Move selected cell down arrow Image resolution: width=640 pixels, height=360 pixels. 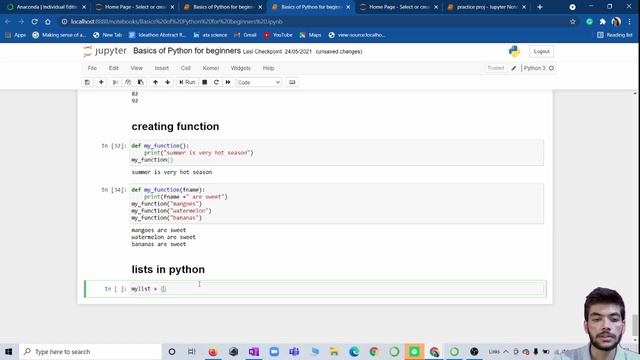(x=167, y=82)
